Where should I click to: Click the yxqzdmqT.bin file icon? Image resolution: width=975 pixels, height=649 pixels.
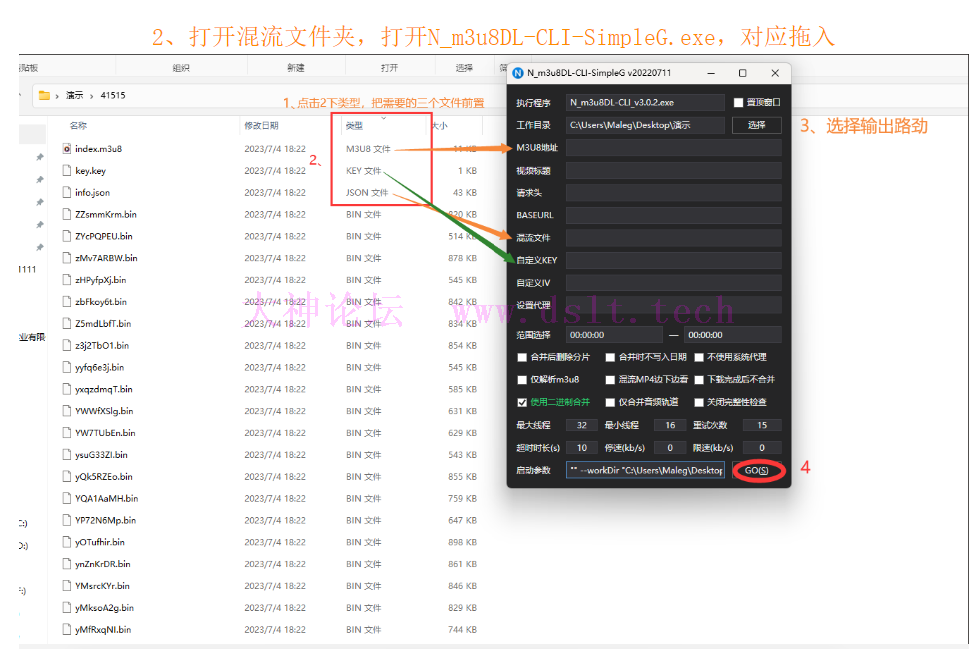tap(67, 389)
